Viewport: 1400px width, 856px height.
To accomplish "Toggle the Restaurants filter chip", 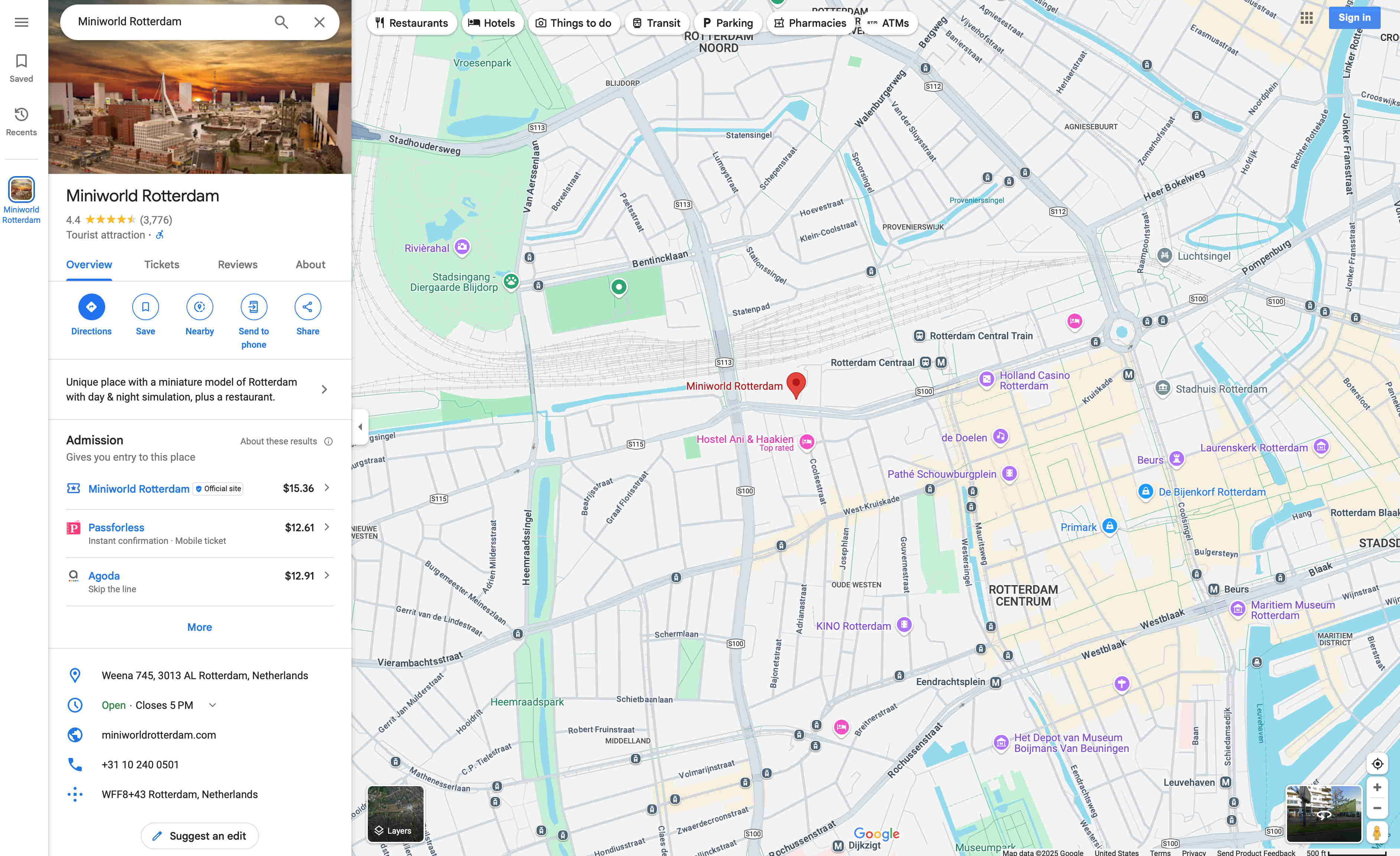I will click(412, 23).
